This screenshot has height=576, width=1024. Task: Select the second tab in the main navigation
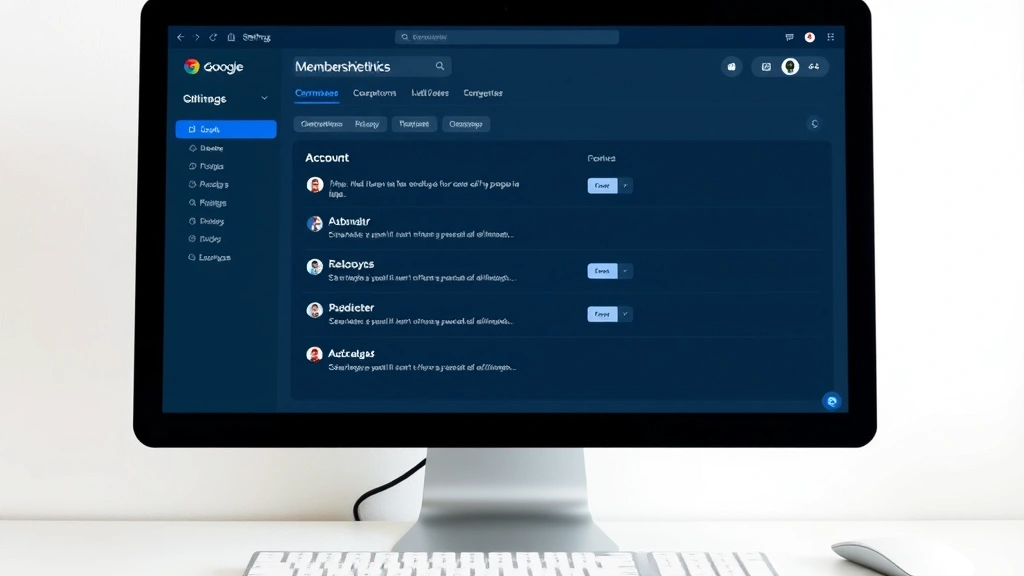click(x=374, y=93)
